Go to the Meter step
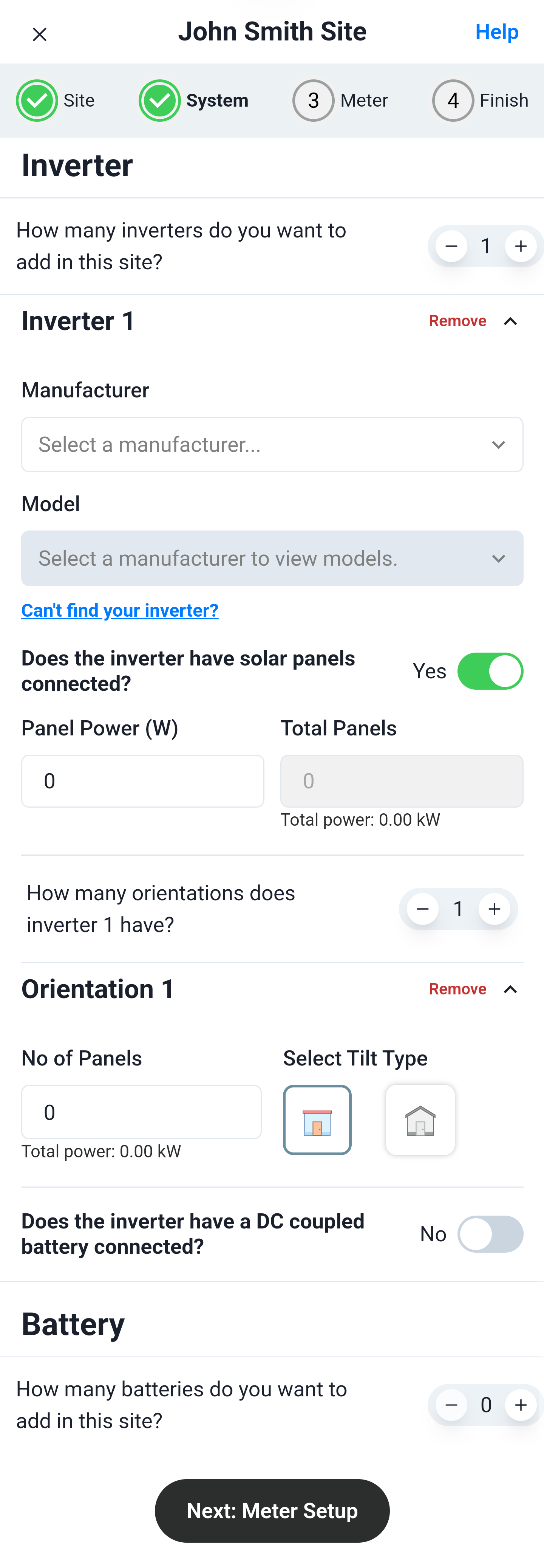The width and height of the screenshot is (544, 1568). [x=340, y=101]
